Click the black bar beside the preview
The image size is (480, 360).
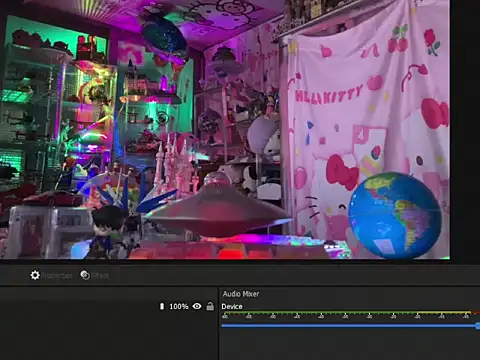(x=465, y=130)
